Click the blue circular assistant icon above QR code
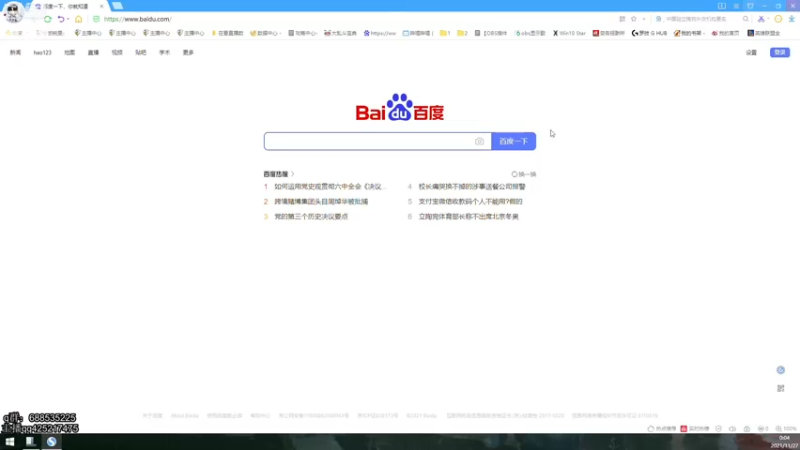The image size is (800, 450). [x=781, y=370]
